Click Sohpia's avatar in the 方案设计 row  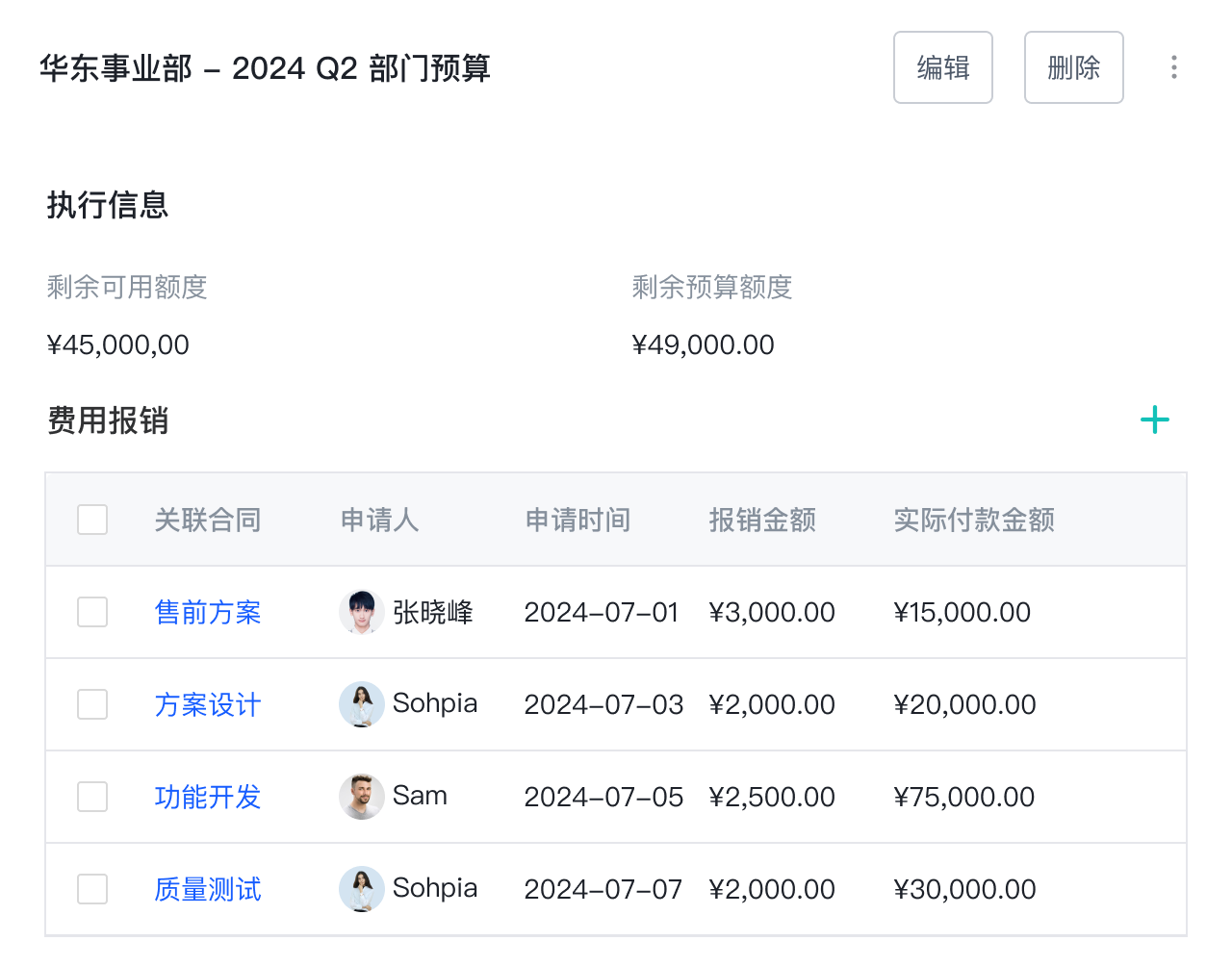362,704
